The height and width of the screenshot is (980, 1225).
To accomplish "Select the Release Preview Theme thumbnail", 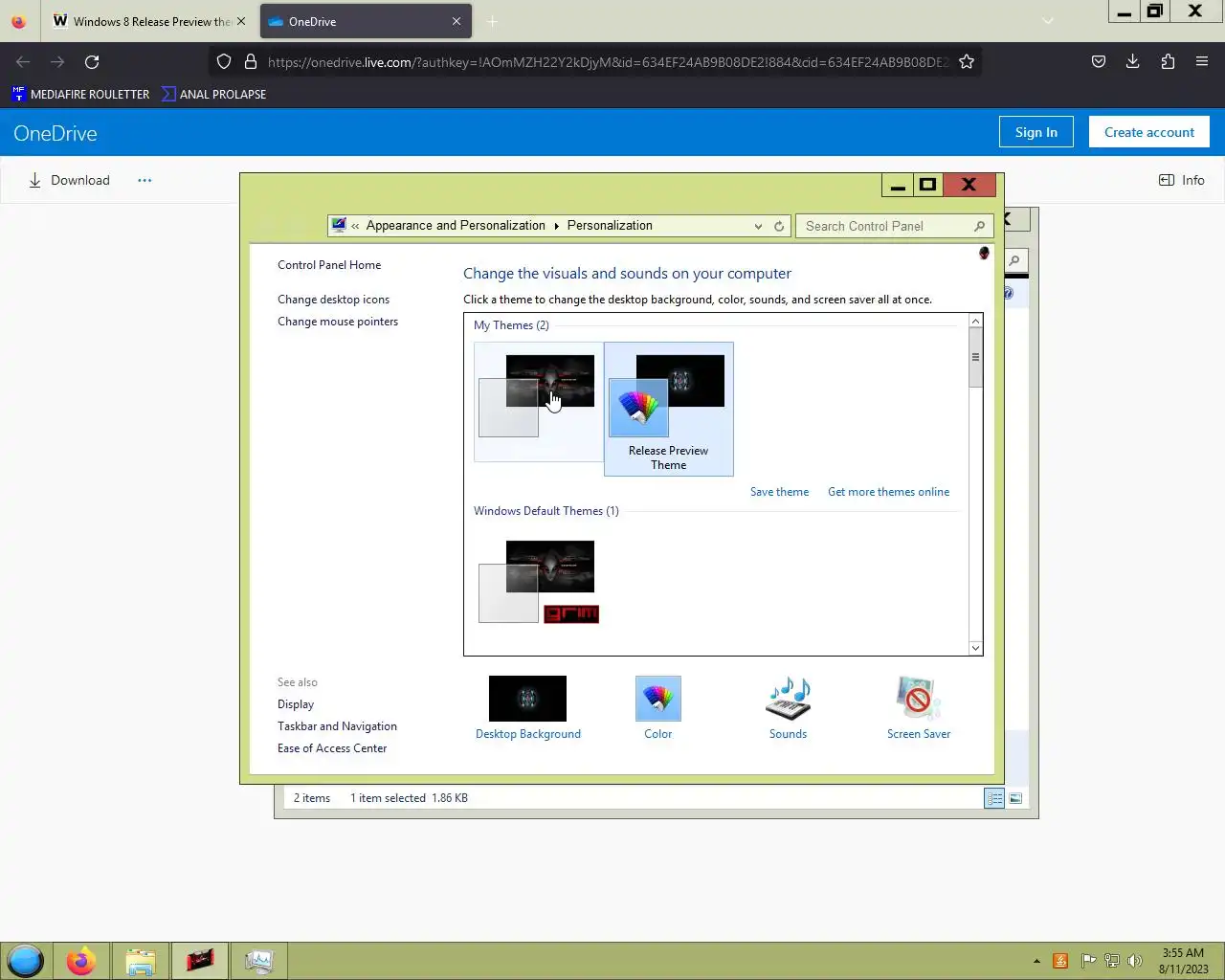I will point(669,409).
